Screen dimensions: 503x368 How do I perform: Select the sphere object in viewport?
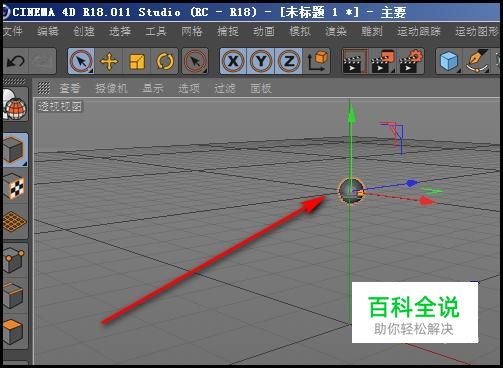click(x=350, y=191)
